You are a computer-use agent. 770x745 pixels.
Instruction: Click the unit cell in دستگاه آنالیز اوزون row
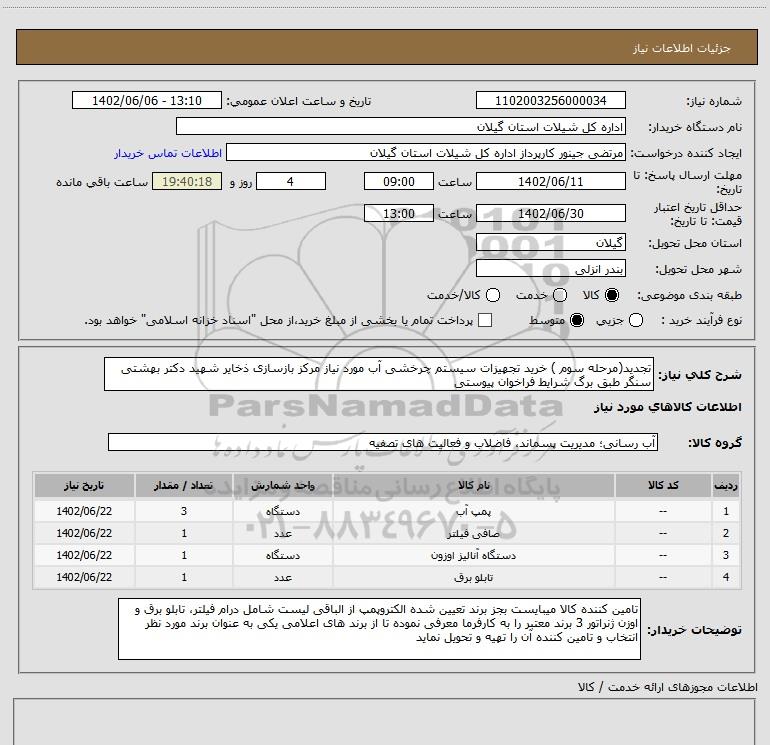coord(283,555)
